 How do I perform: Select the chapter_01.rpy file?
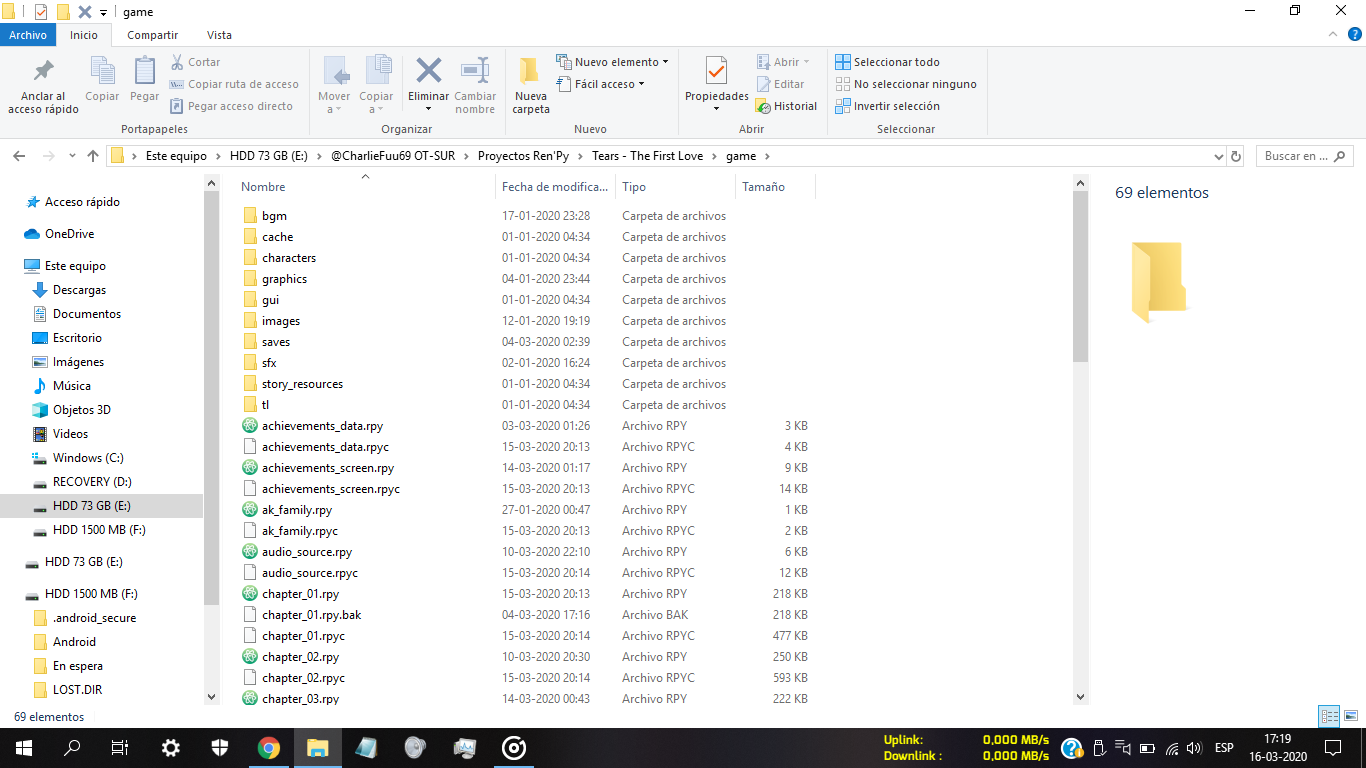300,594
